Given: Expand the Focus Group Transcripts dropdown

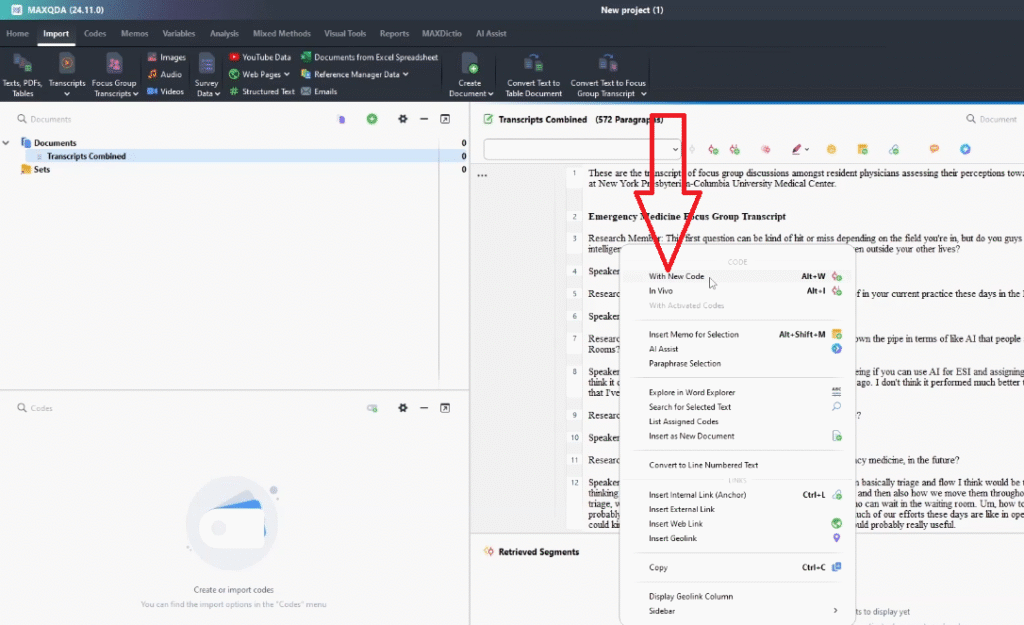Looking at the screenshot, I should (135, 94).
